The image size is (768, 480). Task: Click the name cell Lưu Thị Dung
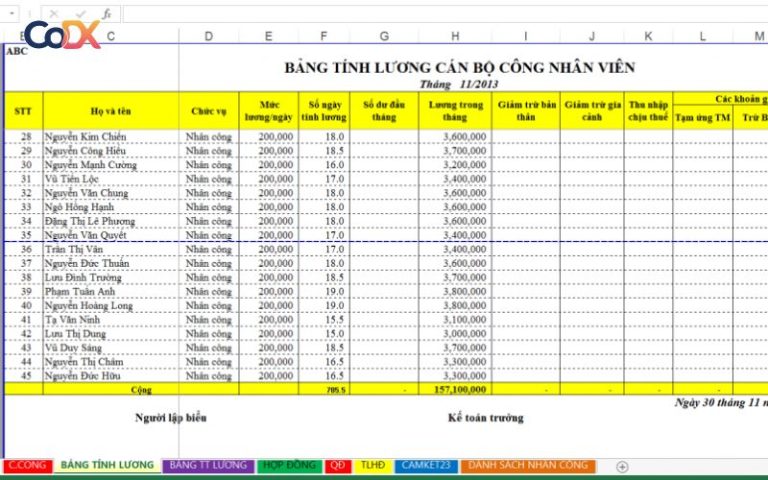point(111,334)
